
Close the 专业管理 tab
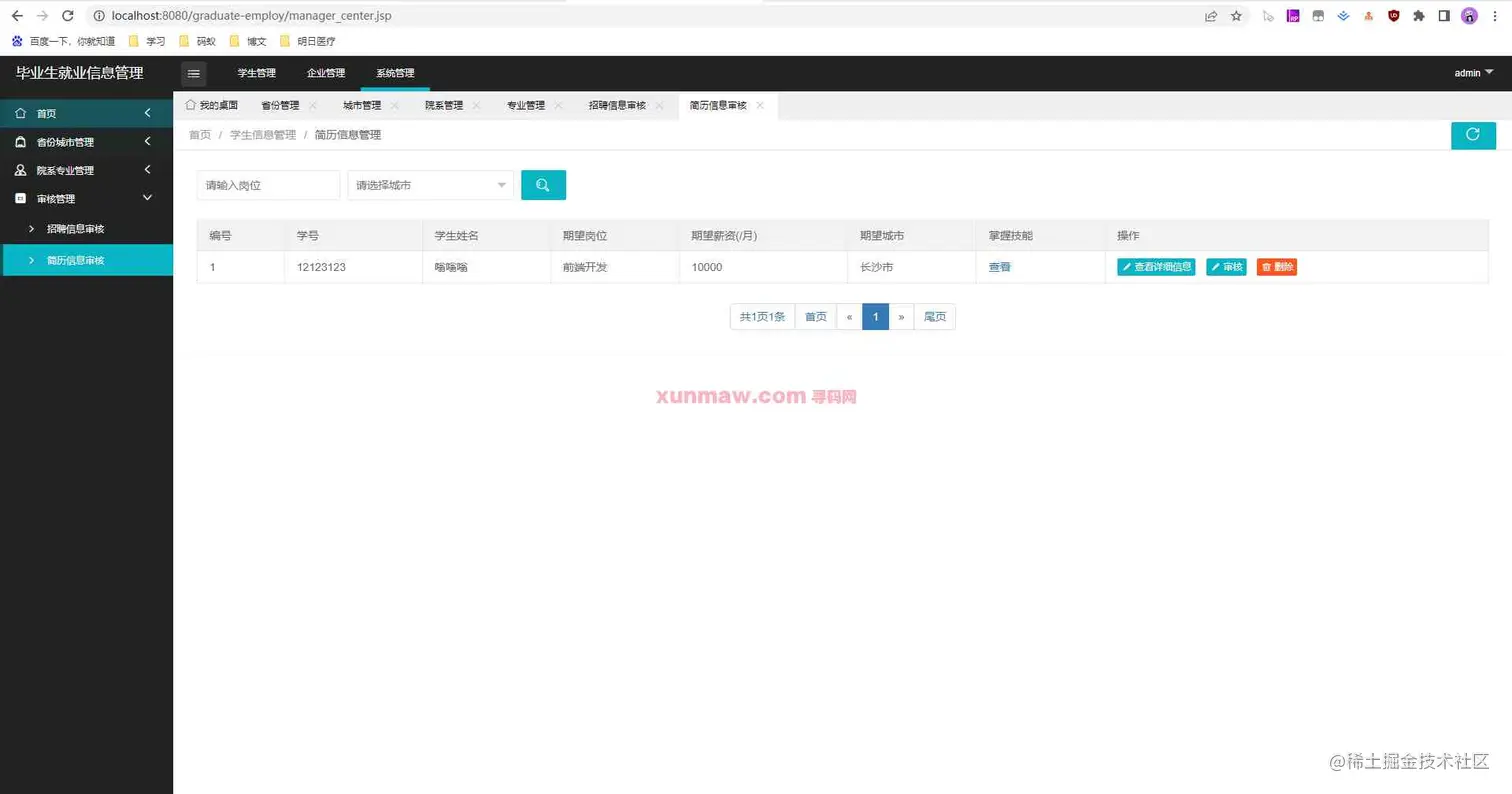(x=558, y=105)
